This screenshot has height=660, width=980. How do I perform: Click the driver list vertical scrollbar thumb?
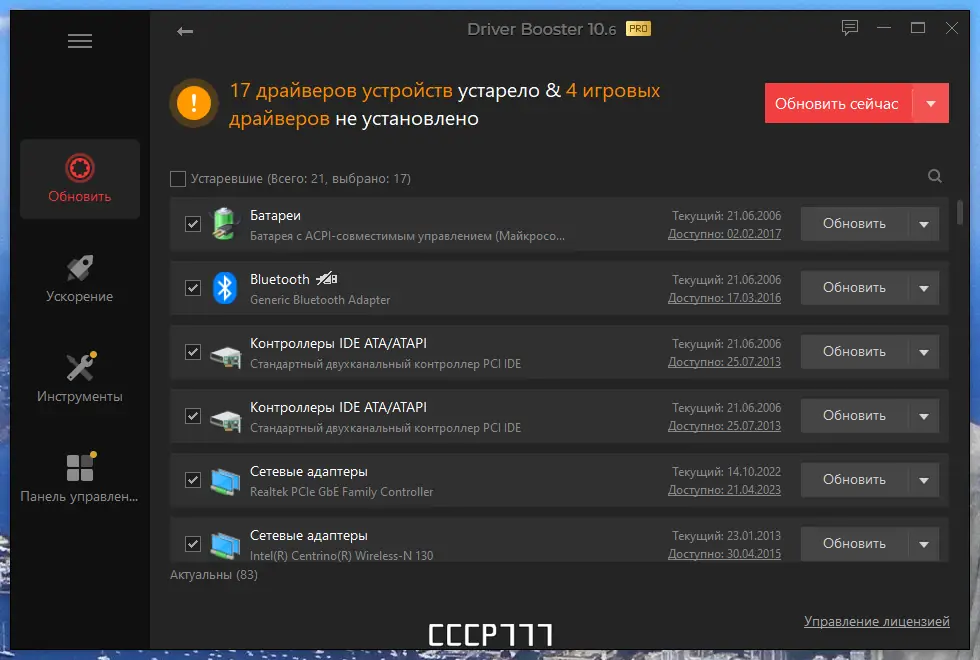click(x=959, y=212)
